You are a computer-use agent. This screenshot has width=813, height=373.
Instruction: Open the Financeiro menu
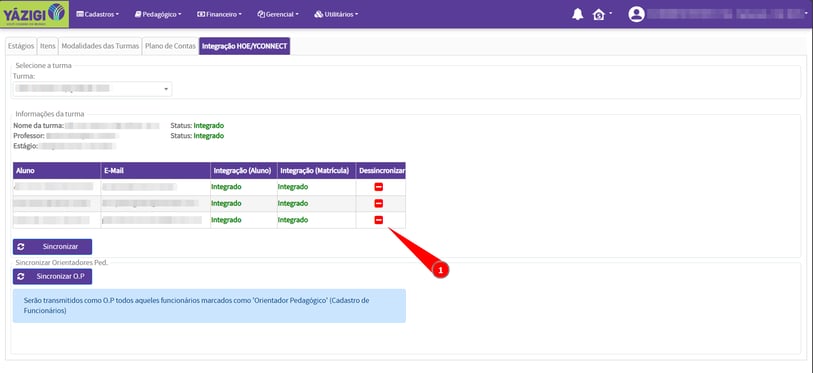pos(219,15)
